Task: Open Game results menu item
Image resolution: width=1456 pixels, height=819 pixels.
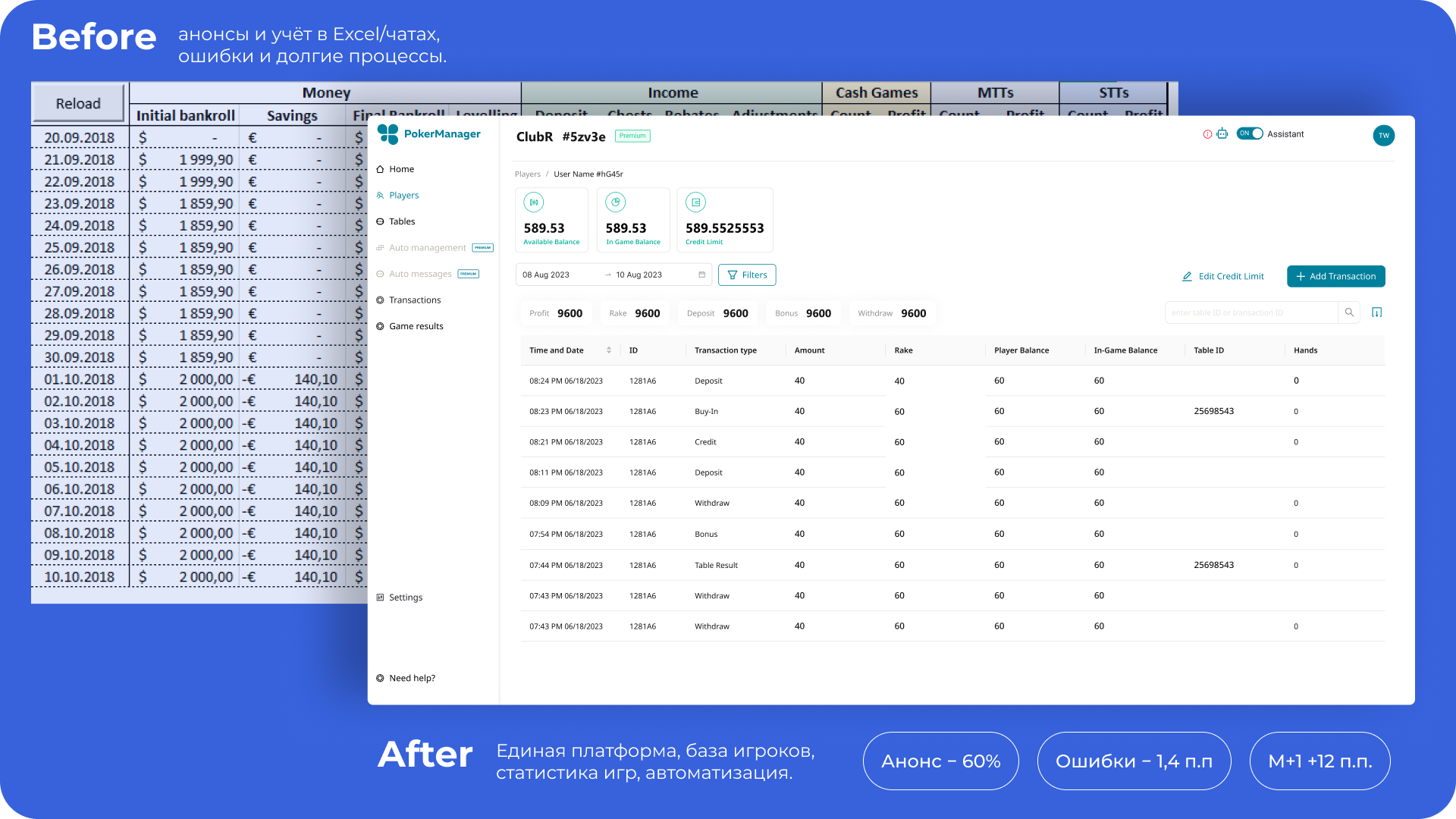Action: point(416,326)
